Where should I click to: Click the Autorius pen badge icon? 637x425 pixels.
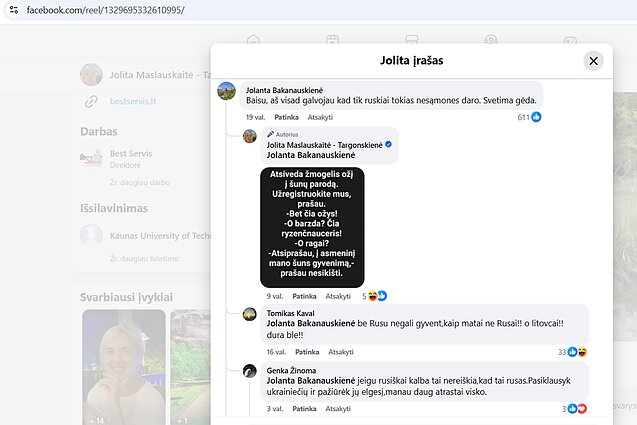pos(270,134)
